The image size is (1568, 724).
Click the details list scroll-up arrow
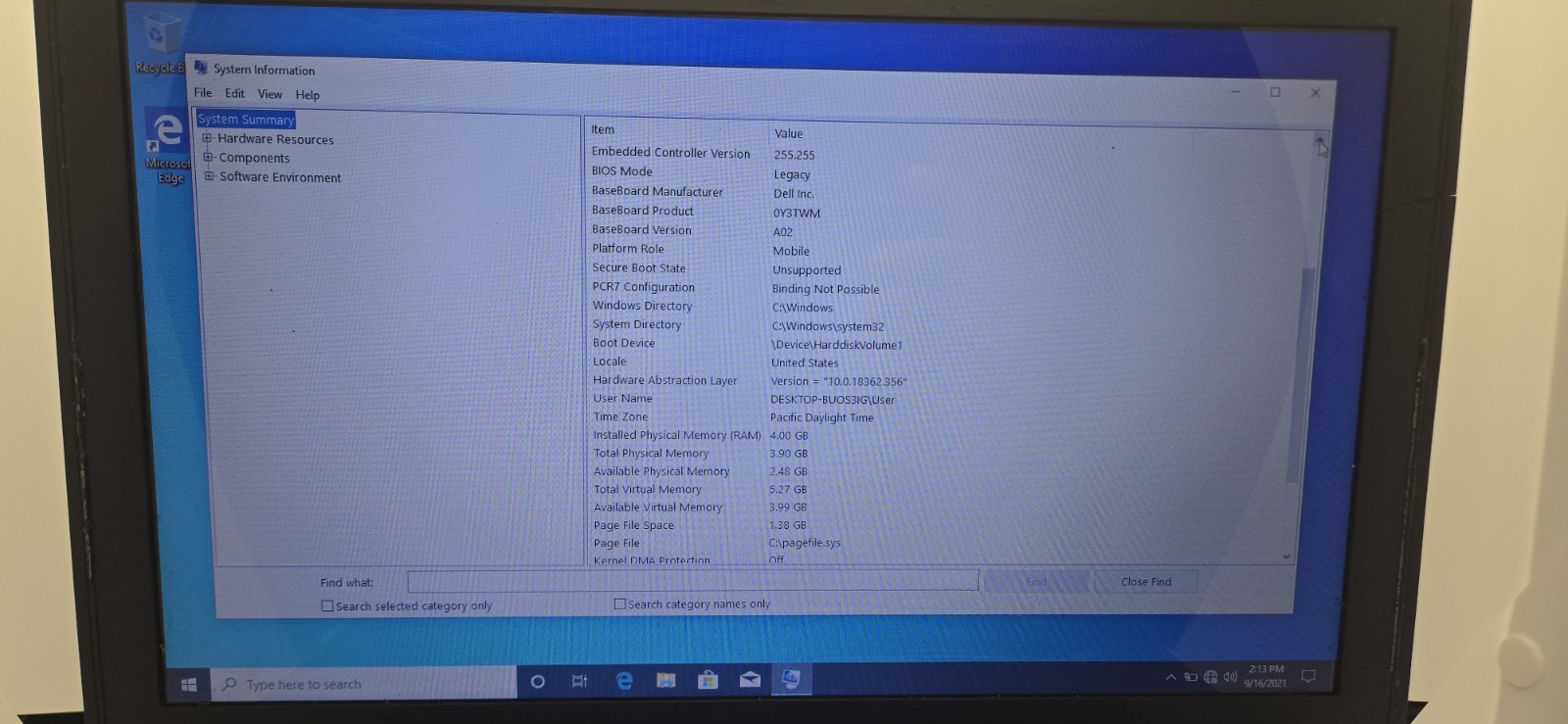pyautogui.click(x=1319, y=143)
